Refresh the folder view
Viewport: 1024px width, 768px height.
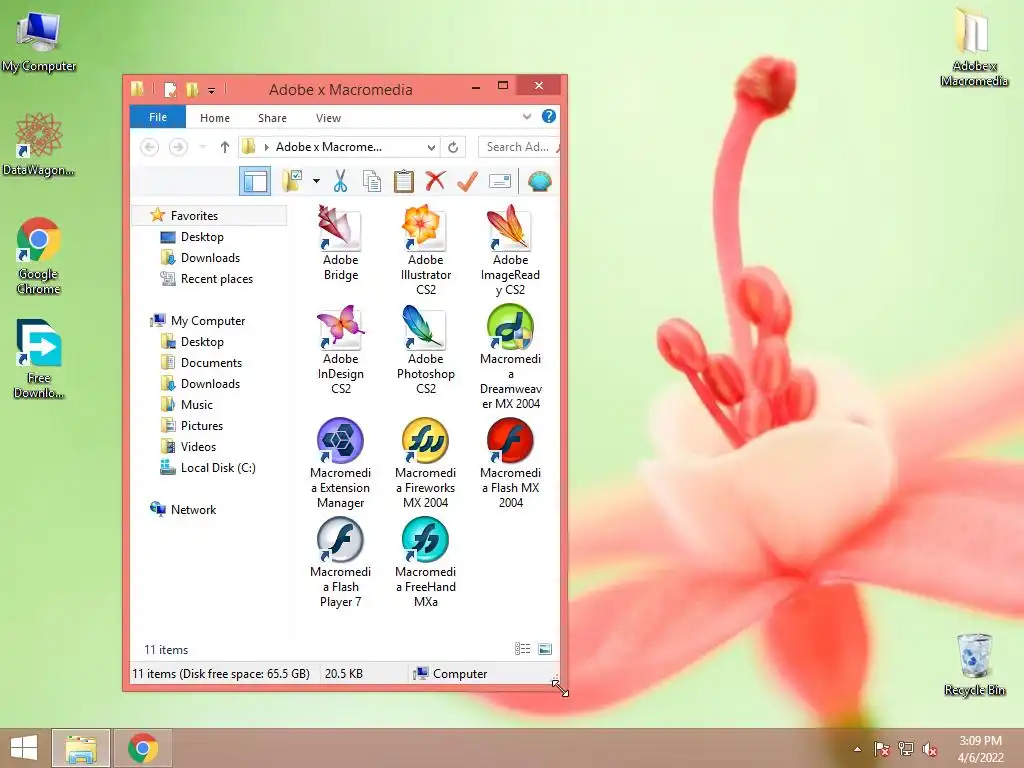pyautogui.click(x=453, y=148)
